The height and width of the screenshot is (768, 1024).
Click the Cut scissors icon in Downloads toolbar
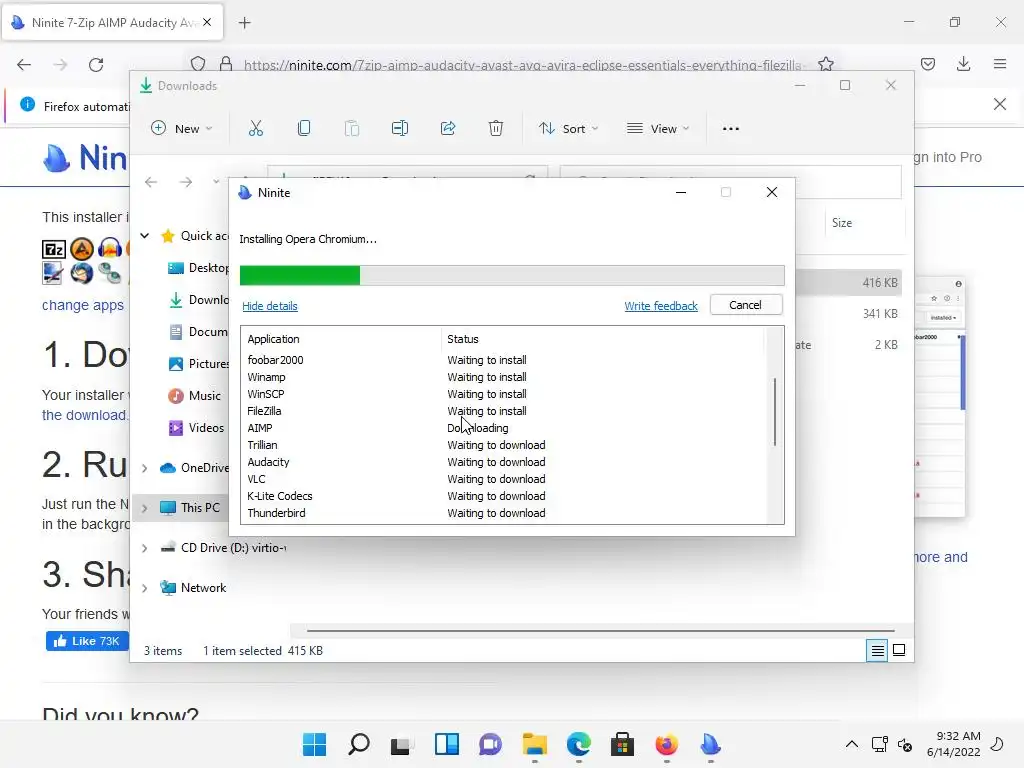pyautogui.click(x=255, y=129)
